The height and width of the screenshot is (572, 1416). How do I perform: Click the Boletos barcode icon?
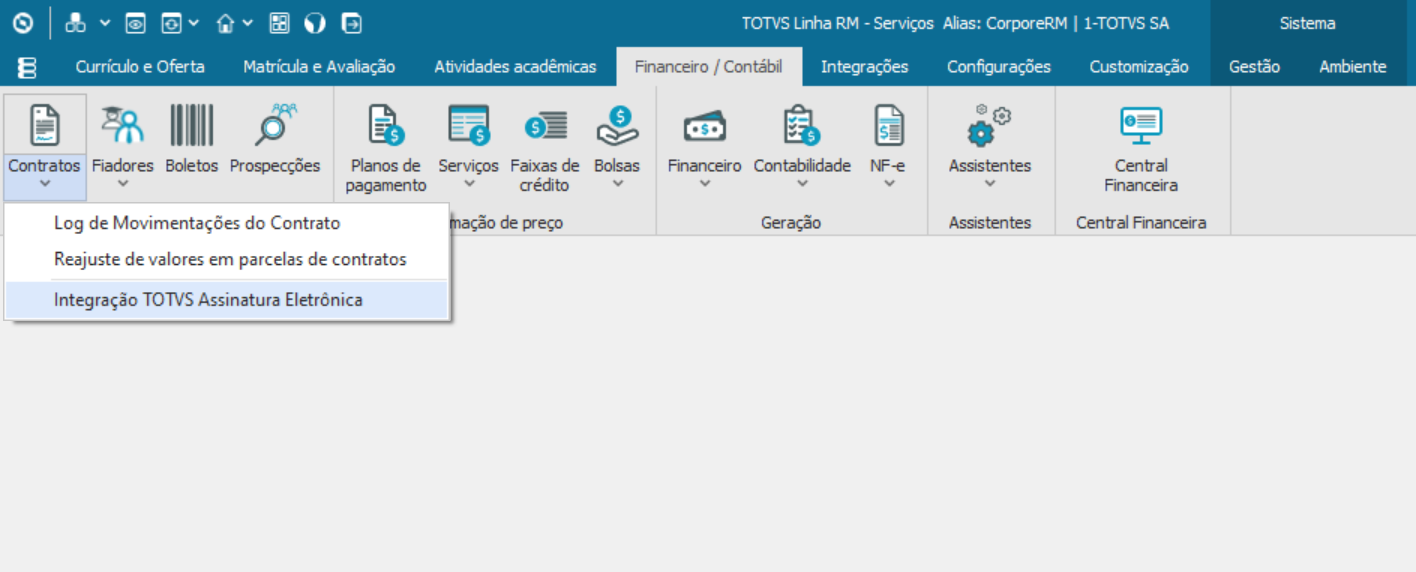click(192, 126)
